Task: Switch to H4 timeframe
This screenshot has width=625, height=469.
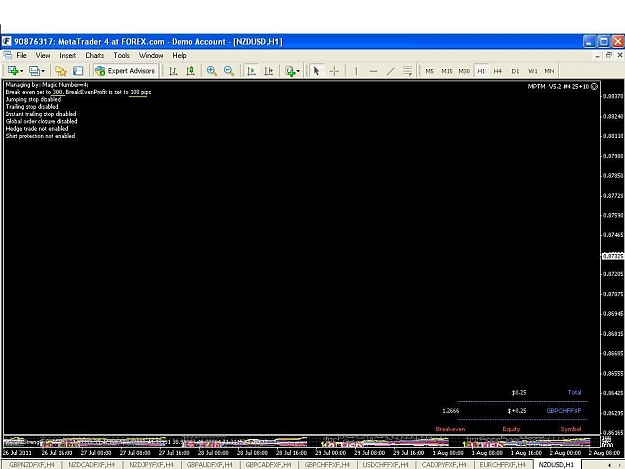Action: tap(498, 71)
